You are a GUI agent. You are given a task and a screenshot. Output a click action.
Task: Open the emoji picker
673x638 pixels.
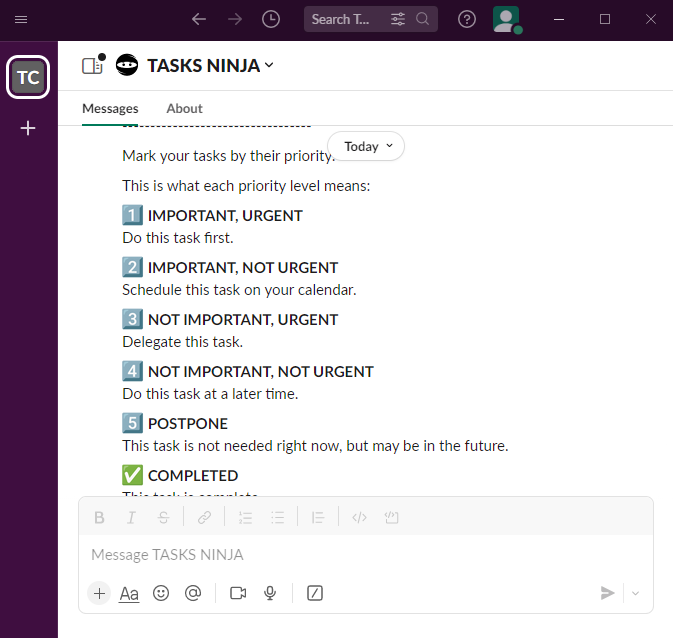[x=161, y=593]
